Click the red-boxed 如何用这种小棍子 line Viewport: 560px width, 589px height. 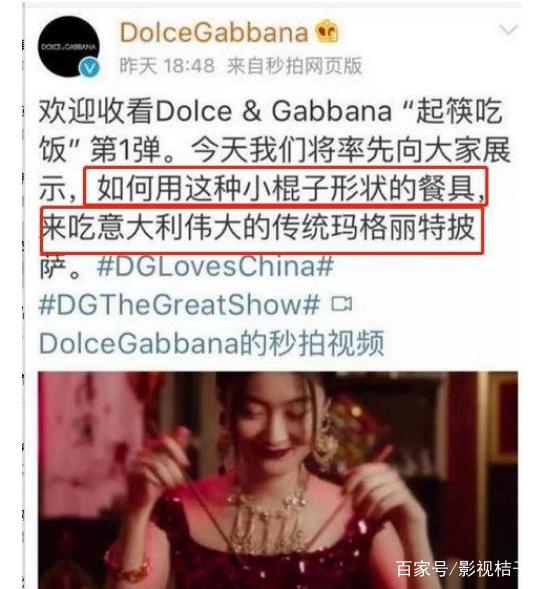pos(285,187)
